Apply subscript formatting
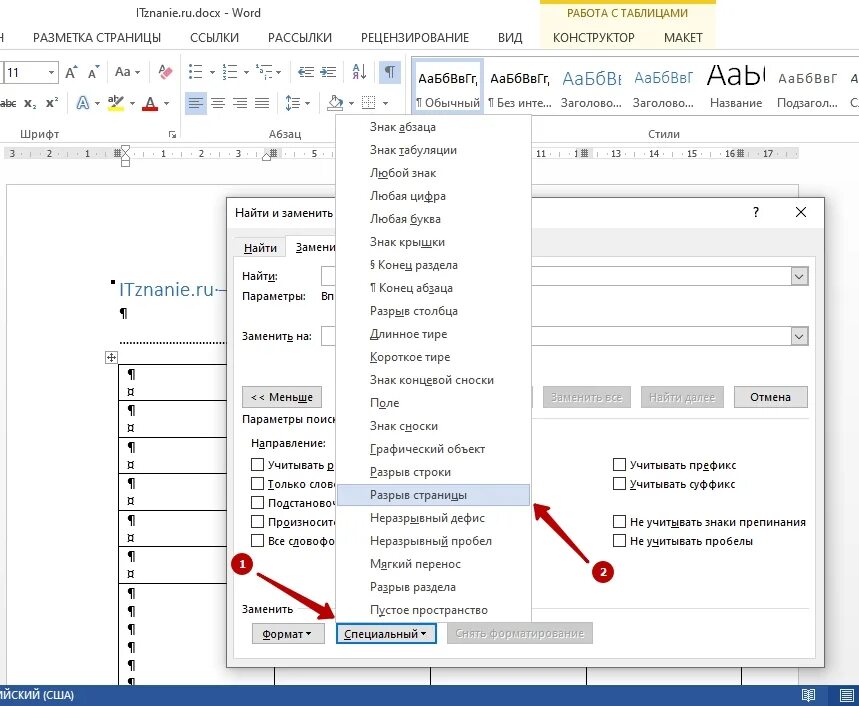The image size is (859, 706). (30, 104)
